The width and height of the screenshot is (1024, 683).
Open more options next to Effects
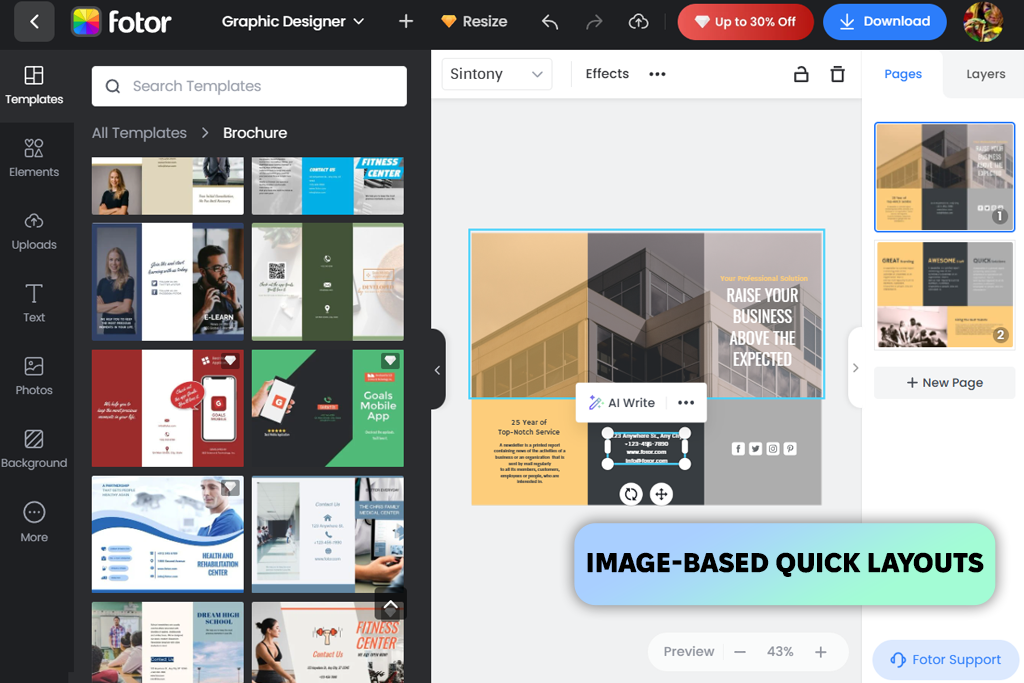657,74
